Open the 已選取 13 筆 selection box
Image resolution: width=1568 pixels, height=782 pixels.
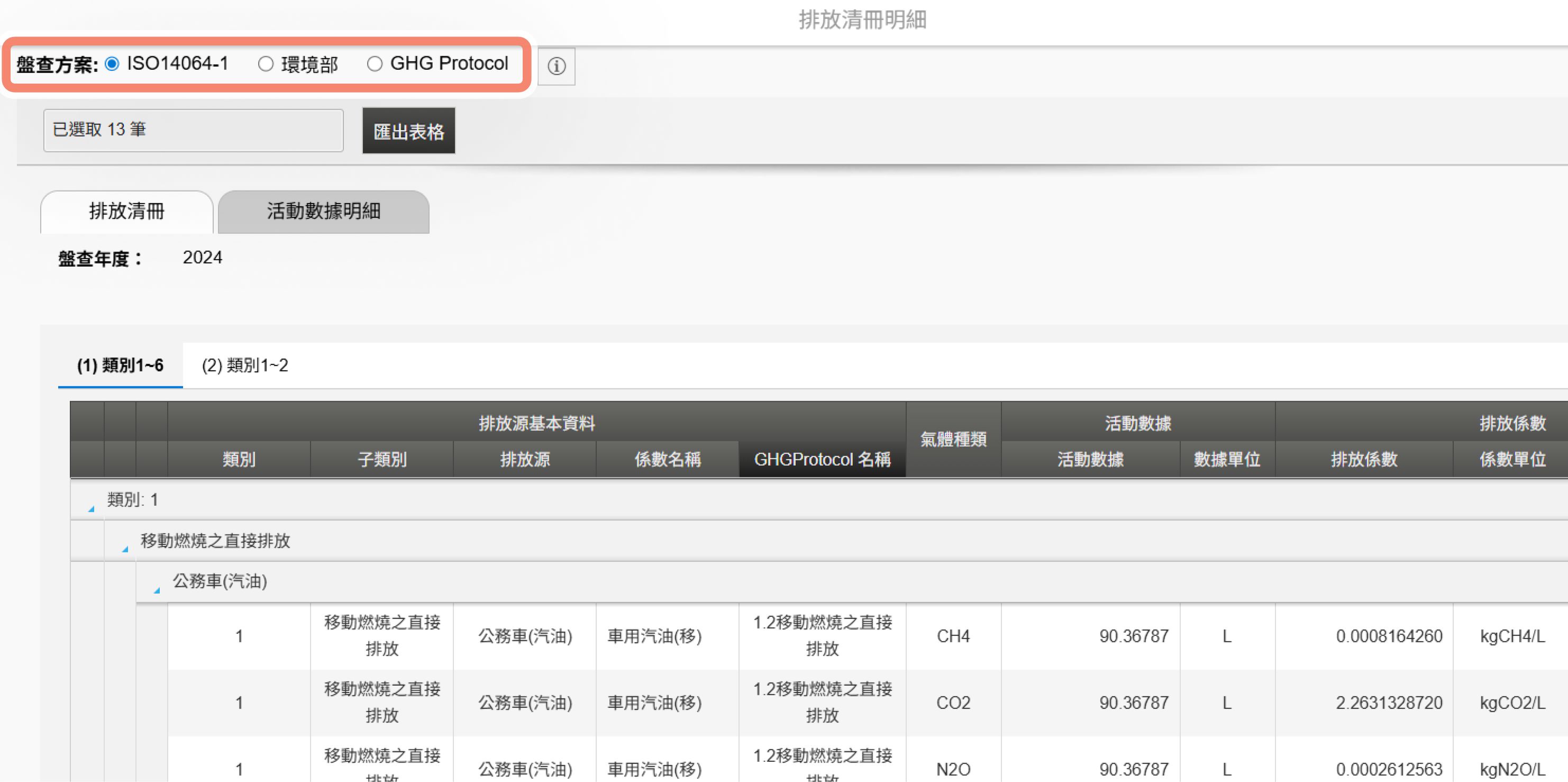[193, 130]
